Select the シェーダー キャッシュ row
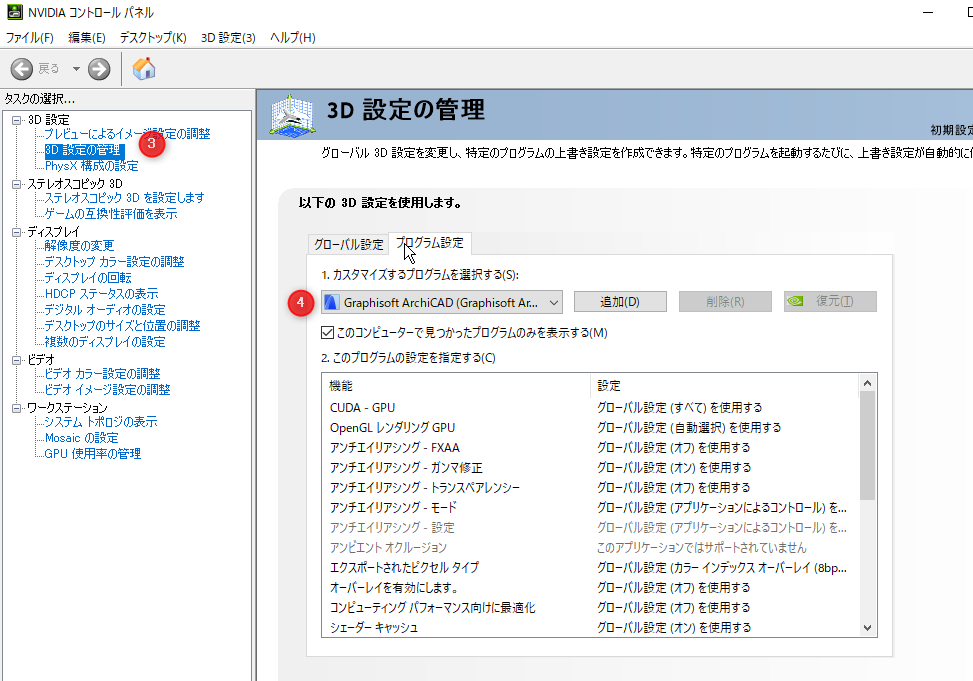The image size is (973, 681). [x=591, y=628]
